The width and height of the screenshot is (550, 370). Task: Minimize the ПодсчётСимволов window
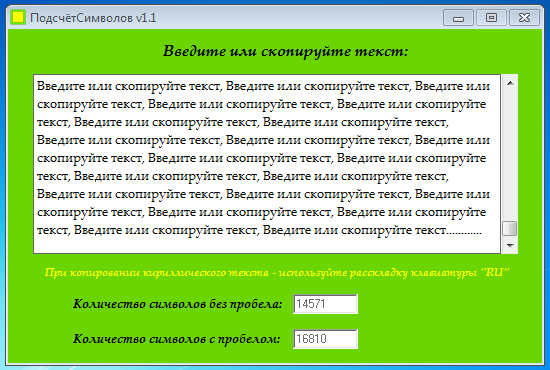click(458, 18)
